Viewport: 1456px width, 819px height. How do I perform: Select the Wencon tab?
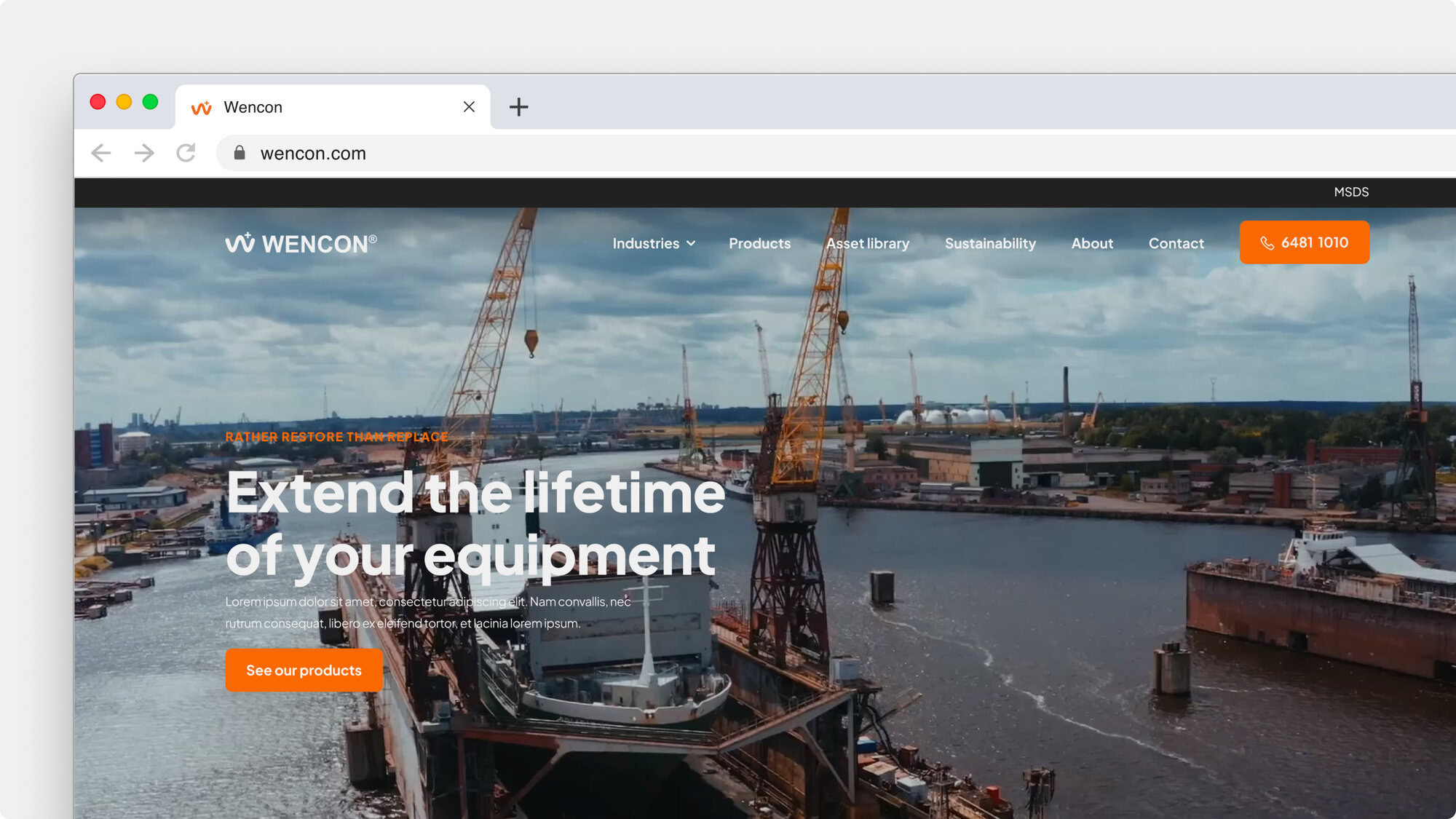click(333, 107)
